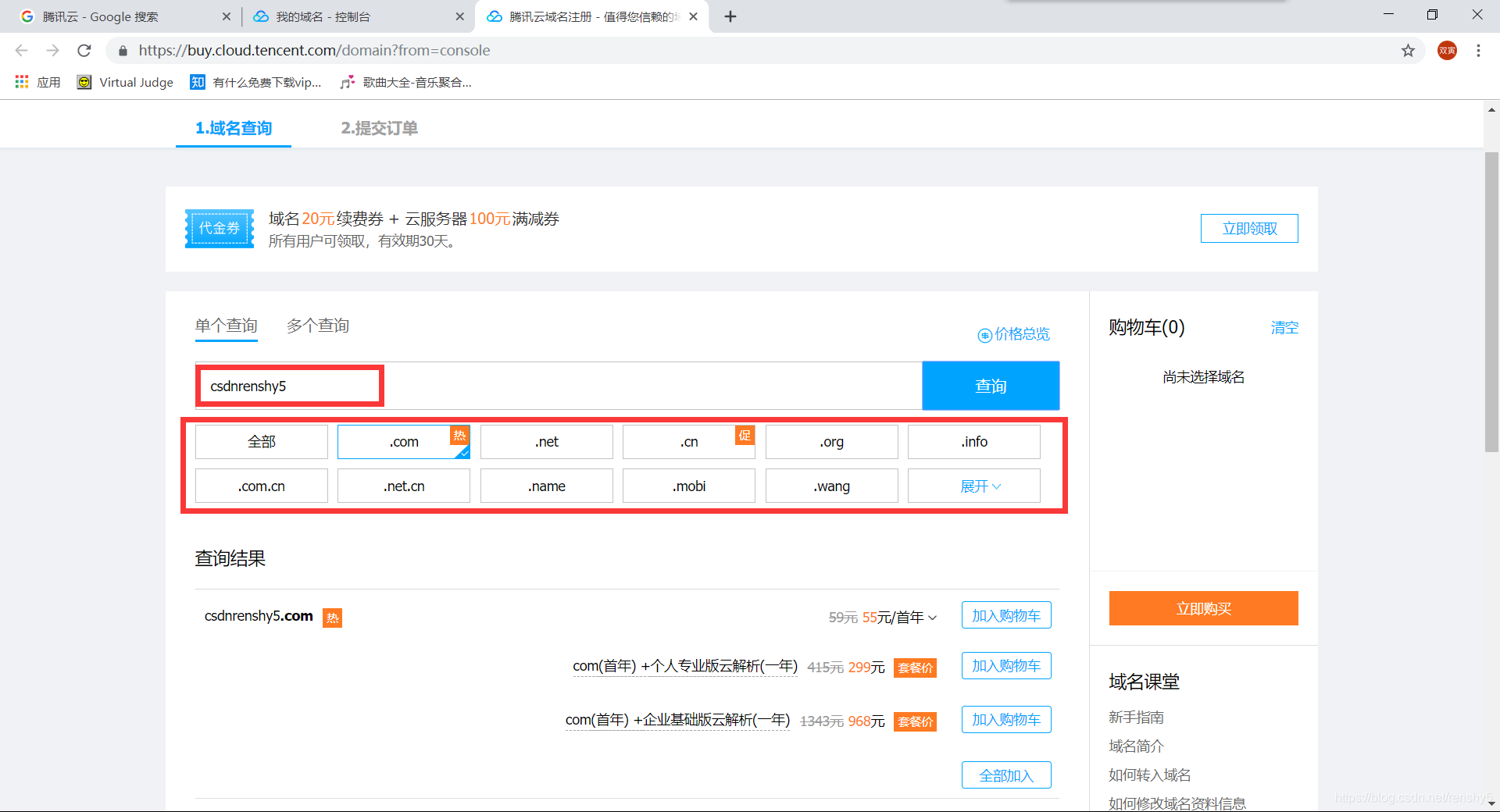Toggle the .com.cn suffix filter
Image resolution: width=1500 pixels, height=812 pixels.
tap(262, 486)
